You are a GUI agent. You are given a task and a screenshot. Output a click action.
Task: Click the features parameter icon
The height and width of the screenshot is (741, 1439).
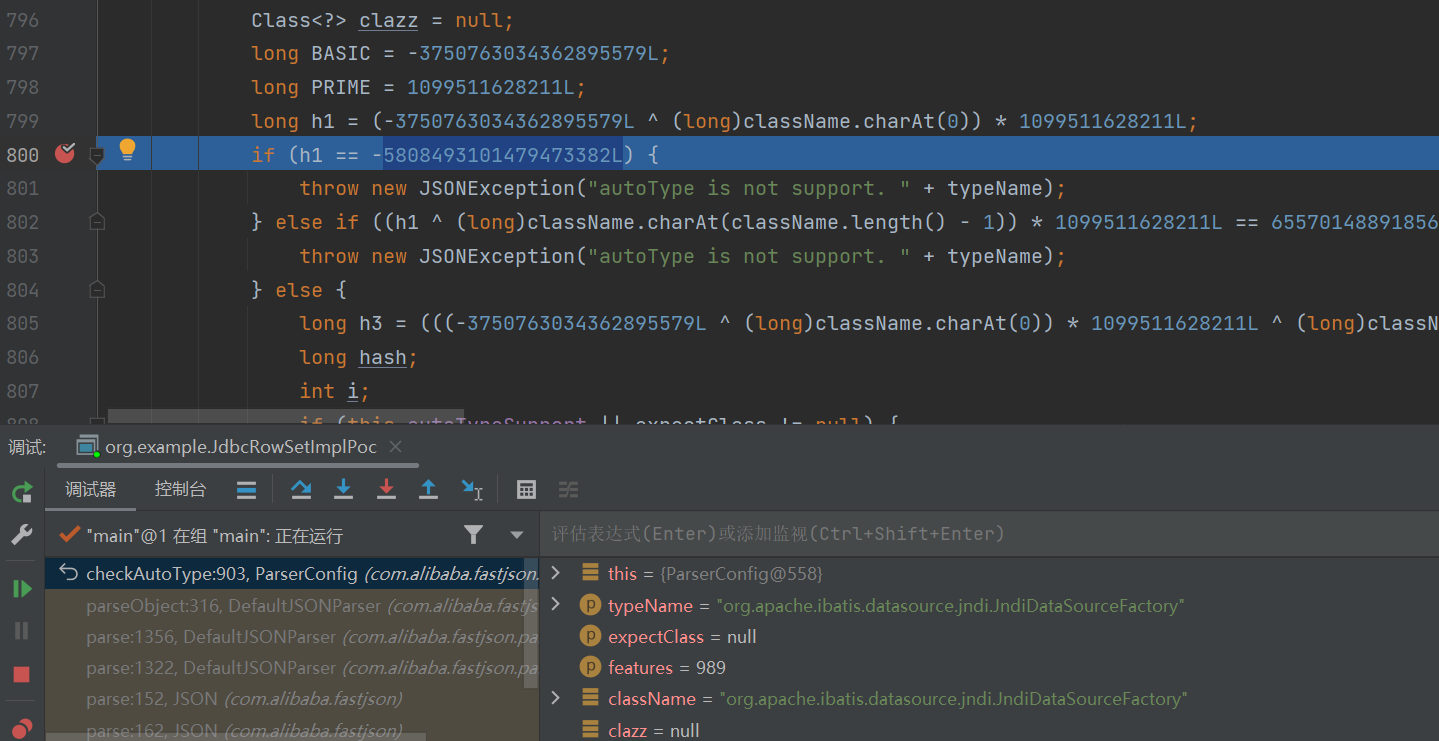pos(591,667)
